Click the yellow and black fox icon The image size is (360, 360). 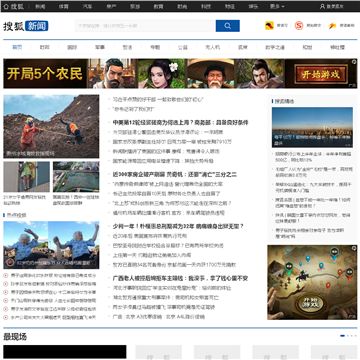[269, 26]
